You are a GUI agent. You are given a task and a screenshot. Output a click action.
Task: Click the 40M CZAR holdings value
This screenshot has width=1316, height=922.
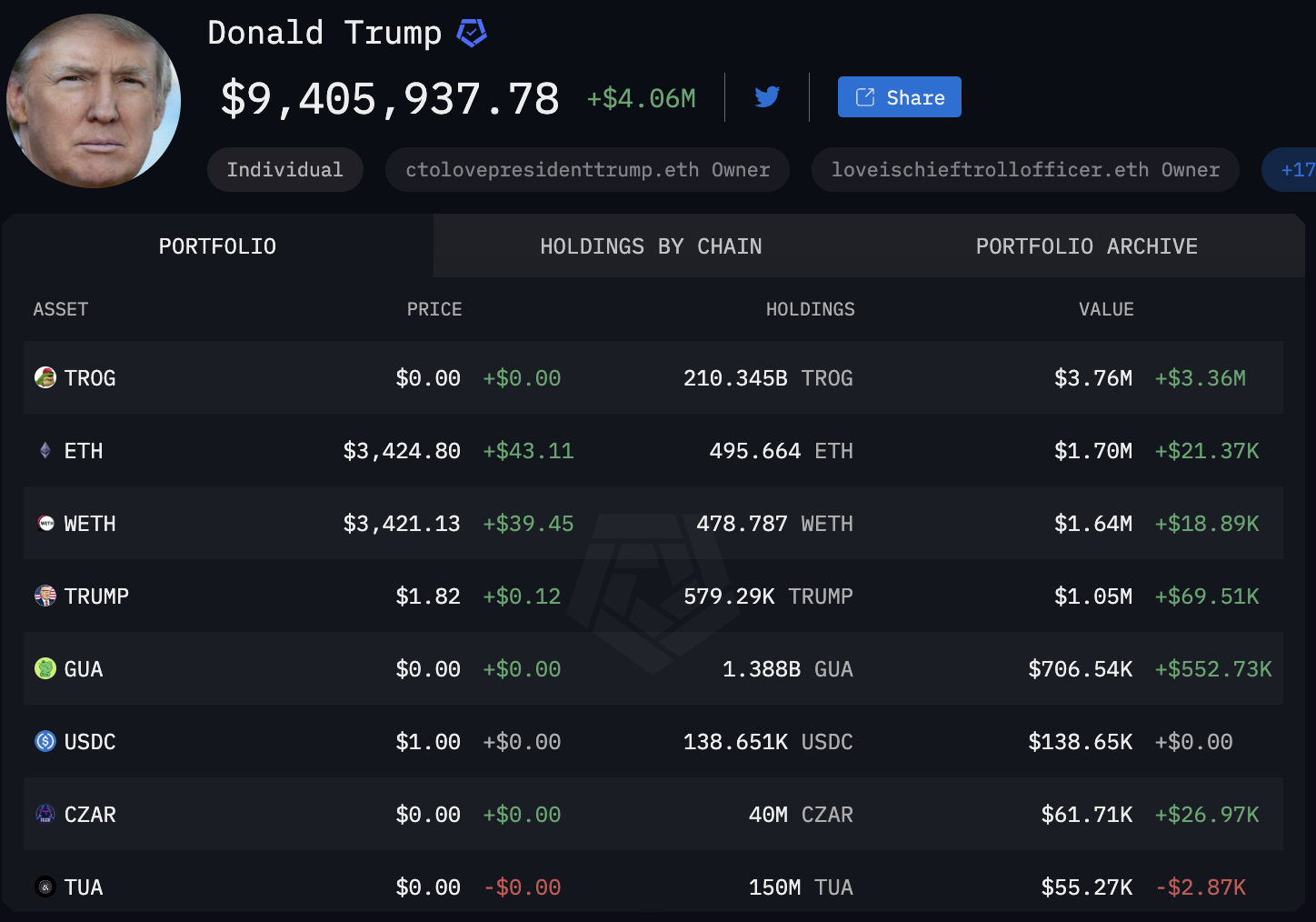pos(801,815)
